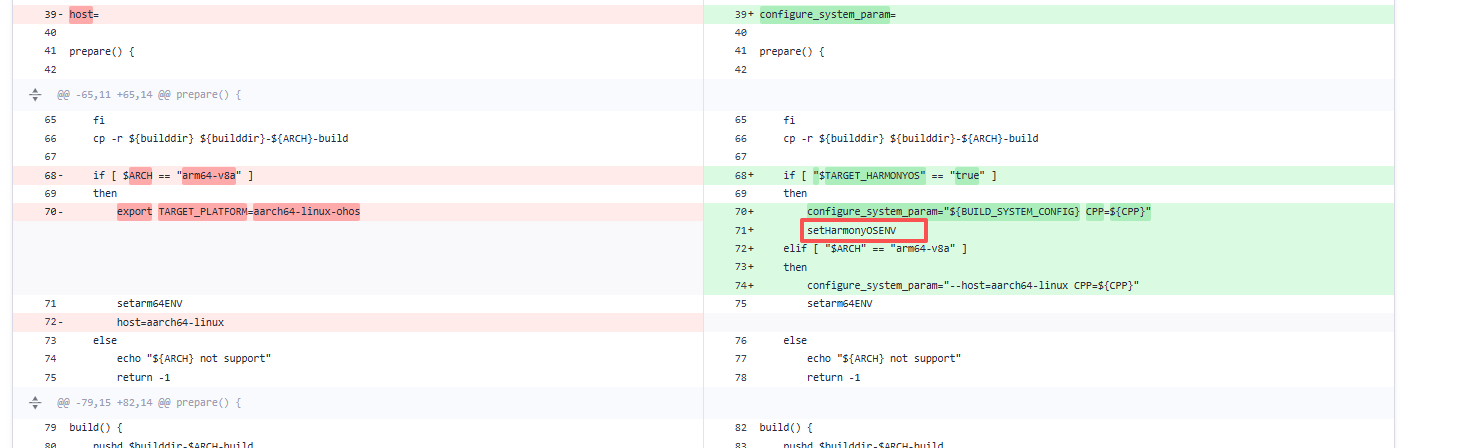Click the removed line 'host='
Screen dimensions: 1468x448
tap(358, 15)
